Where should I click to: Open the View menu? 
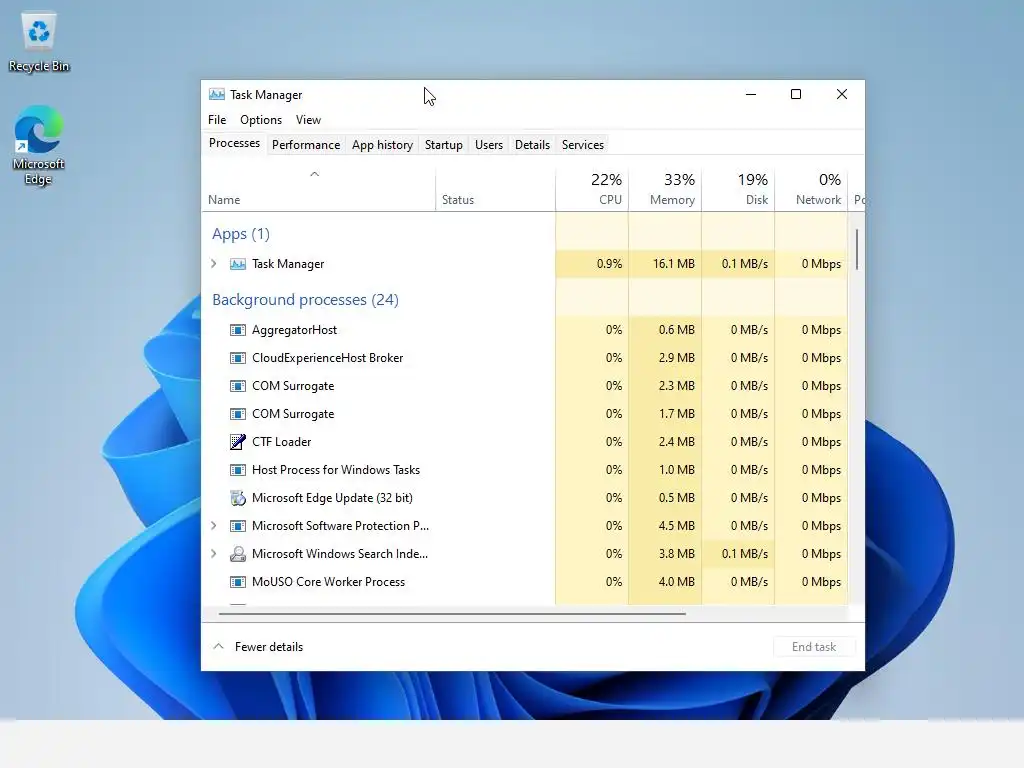[308, 120]
